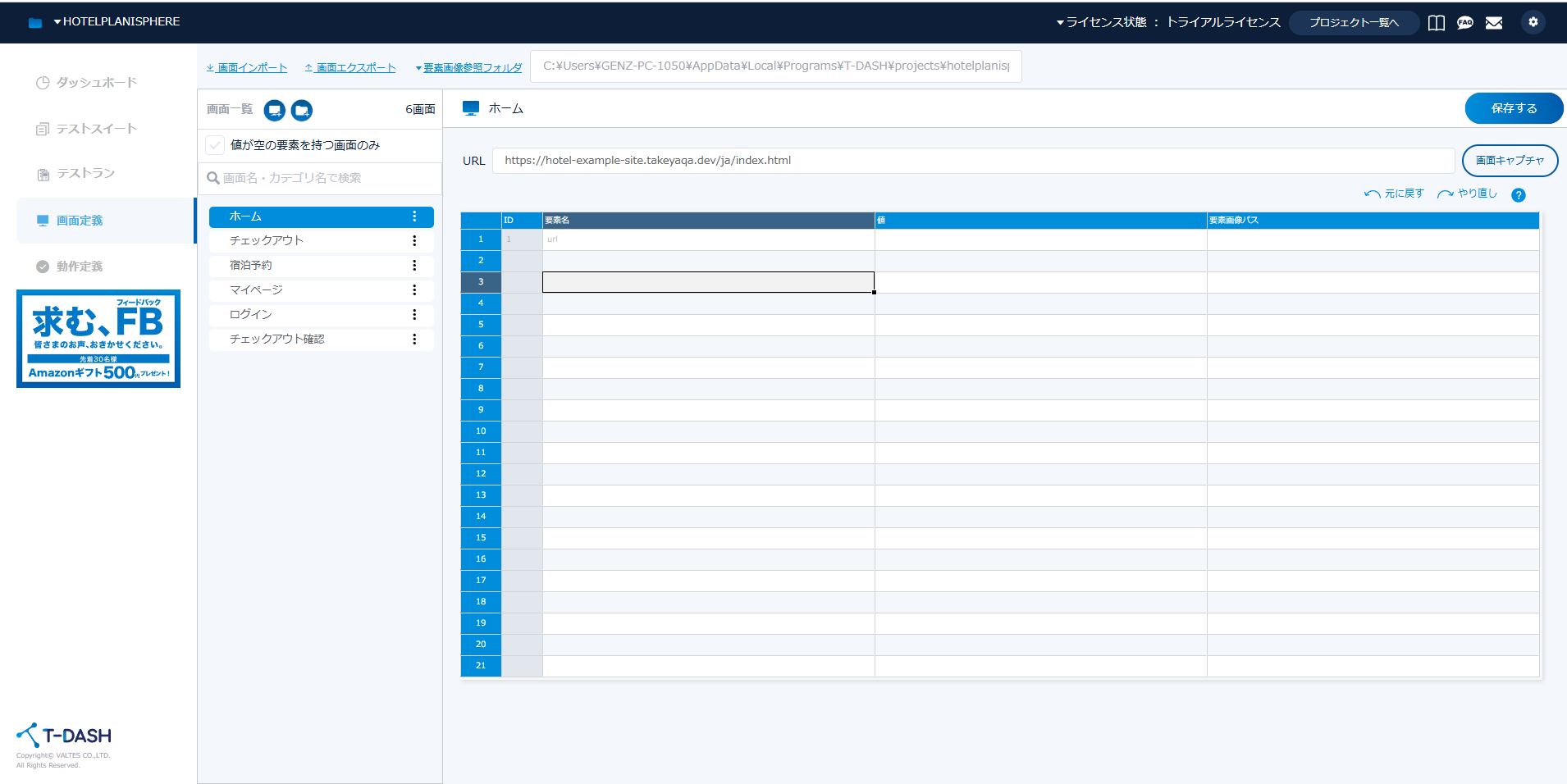Viewport: 1567px width, 784px height.
Task: Click the 画面インポート link
Action: tap(247, 68)
